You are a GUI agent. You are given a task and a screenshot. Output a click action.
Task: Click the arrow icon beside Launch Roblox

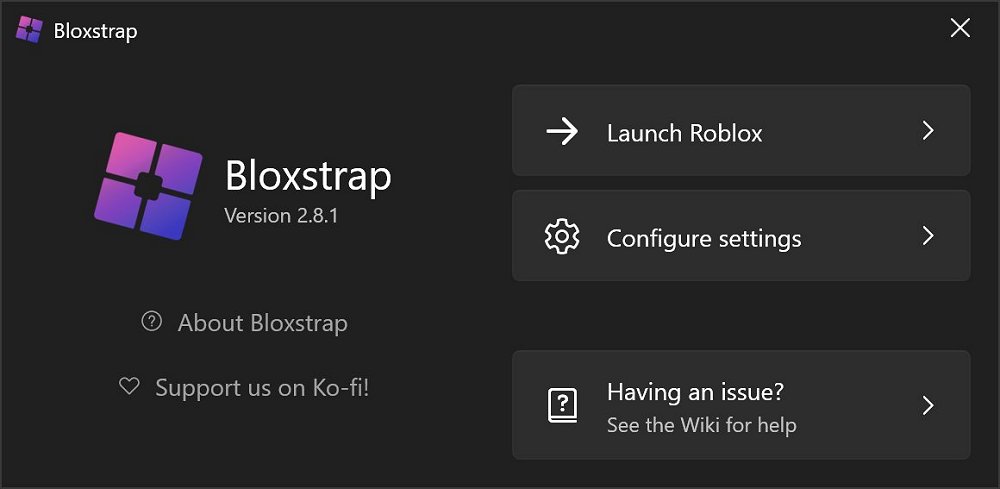point(563,132)
